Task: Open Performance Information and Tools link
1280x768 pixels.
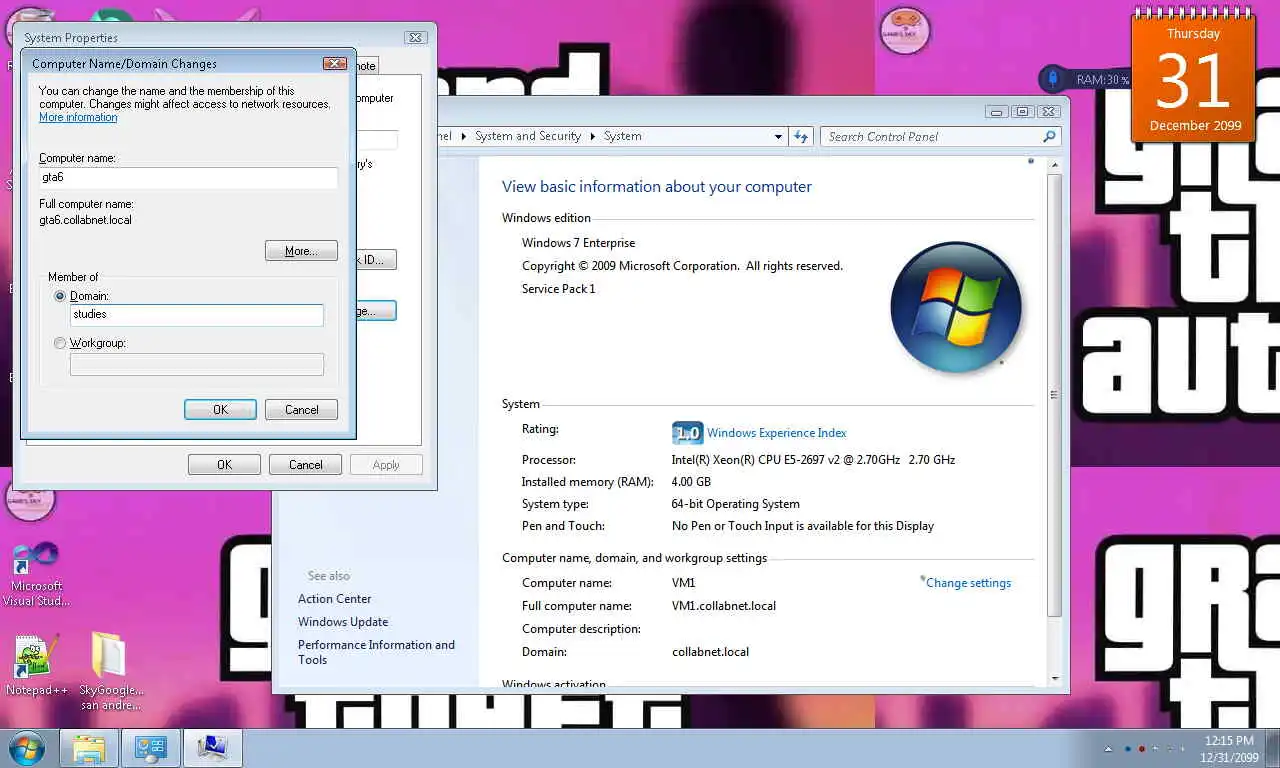Action: click(x=376, y=652)
